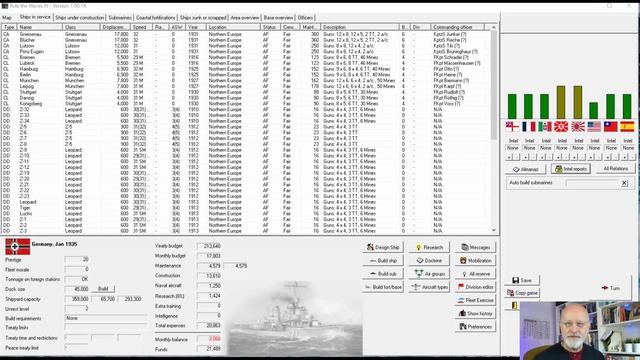Image resolution: width=640 pixels, height=360 pixels.
Task: Click the tension bar above the US flag
Action: point(594,111)
